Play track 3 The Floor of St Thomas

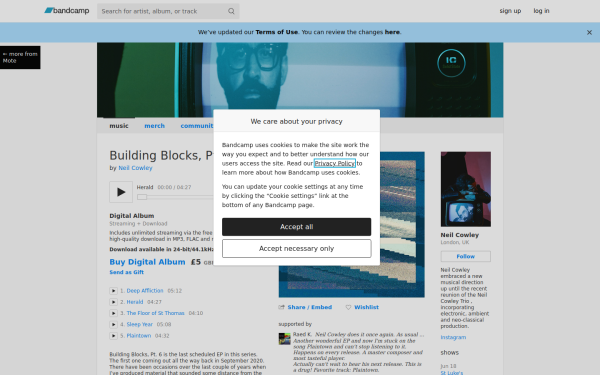(113, 313)
